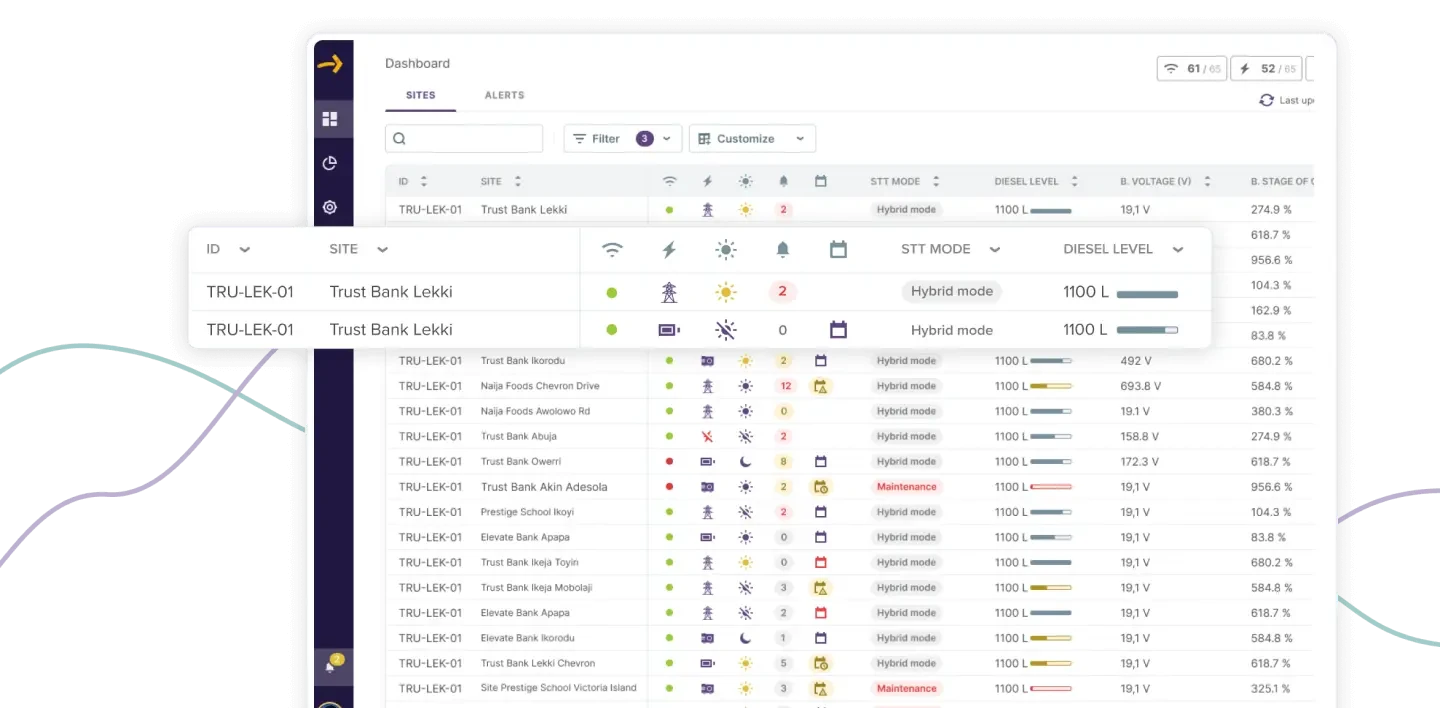Click the search input field
This screenshot has height=708, width=1440.
pyautogui.click(x=465, y=139)
